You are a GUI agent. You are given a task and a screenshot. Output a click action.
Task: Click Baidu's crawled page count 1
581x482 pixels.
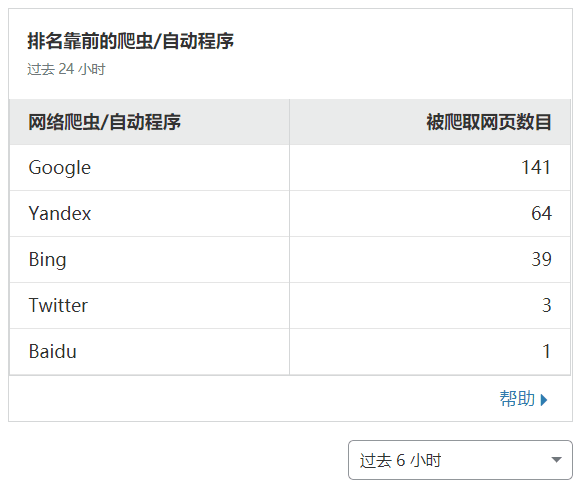click(547, 351)
